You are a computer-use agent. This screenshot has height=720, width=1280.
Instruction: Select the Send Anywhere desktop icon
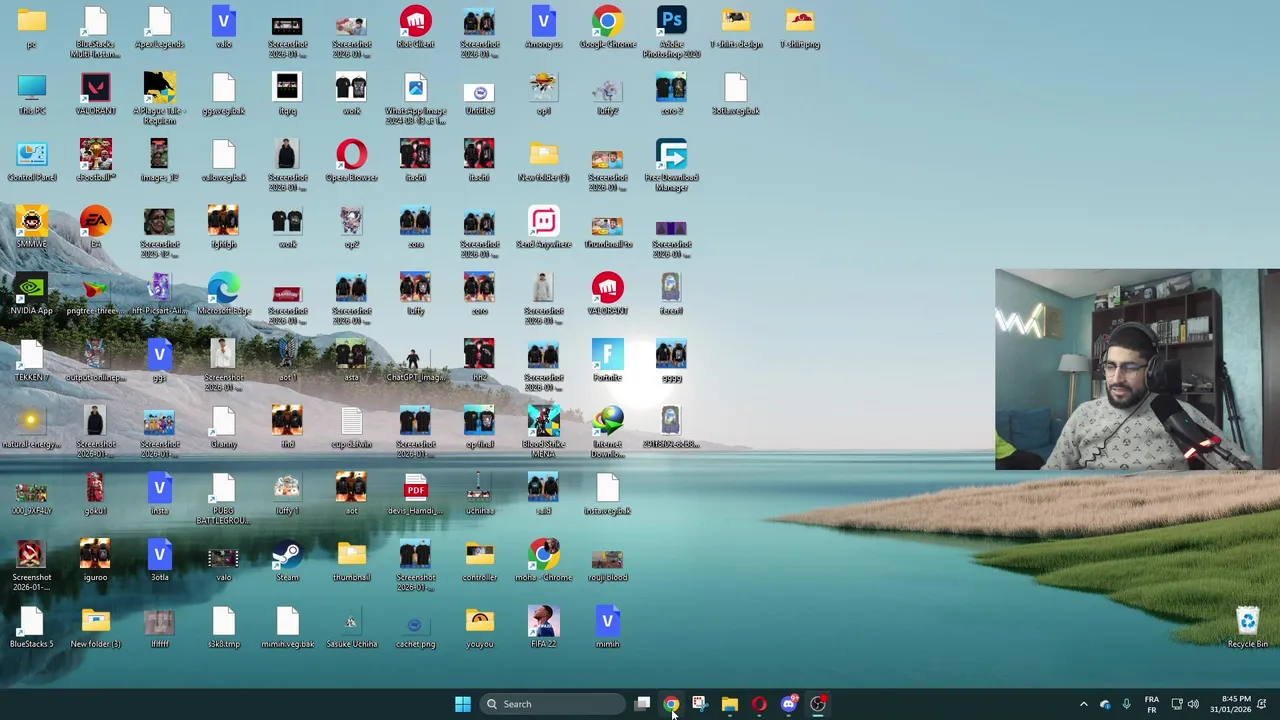[543, 228]
